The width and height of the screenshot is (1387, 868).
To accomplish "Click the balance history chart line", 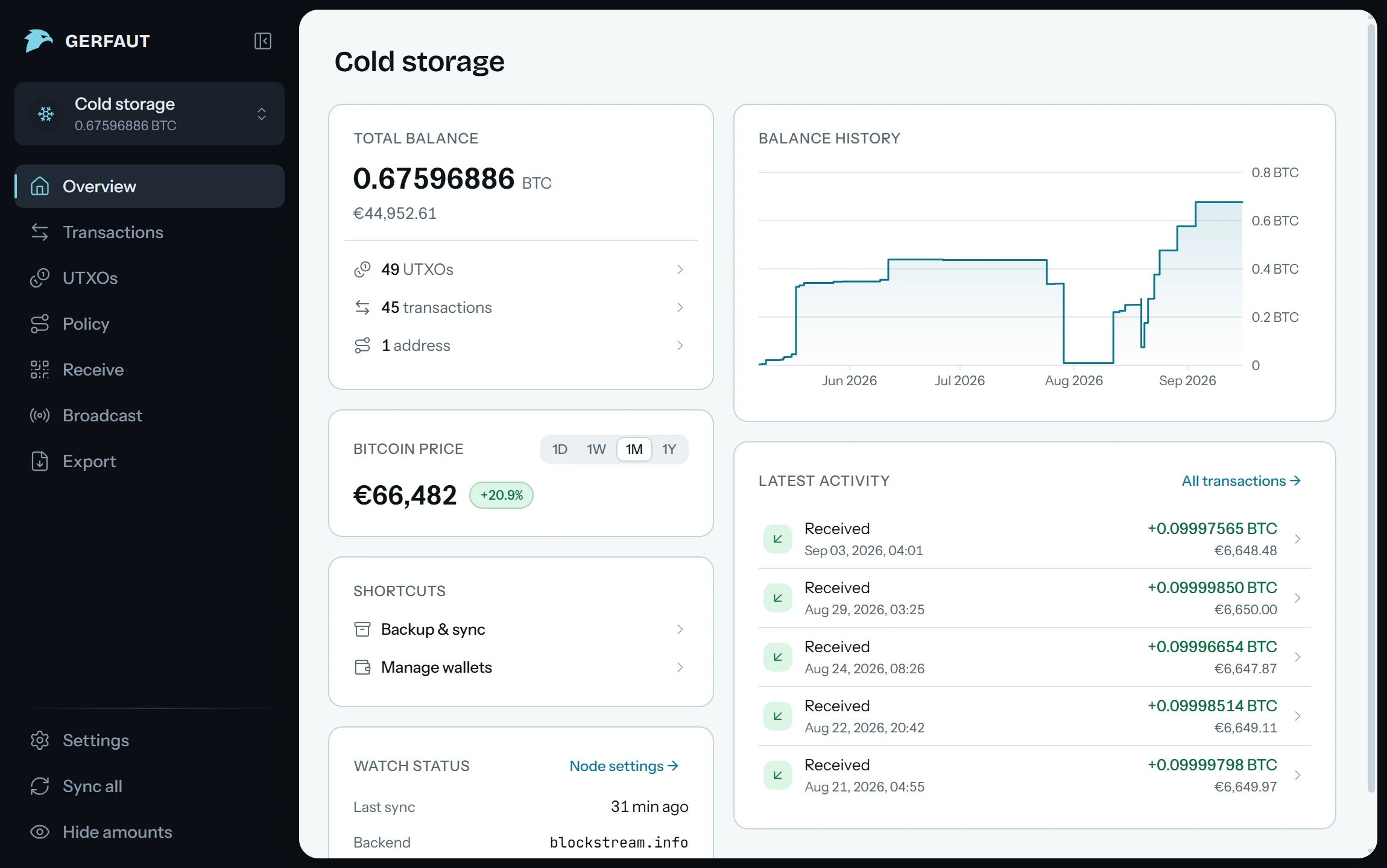I will point(1000,283).
